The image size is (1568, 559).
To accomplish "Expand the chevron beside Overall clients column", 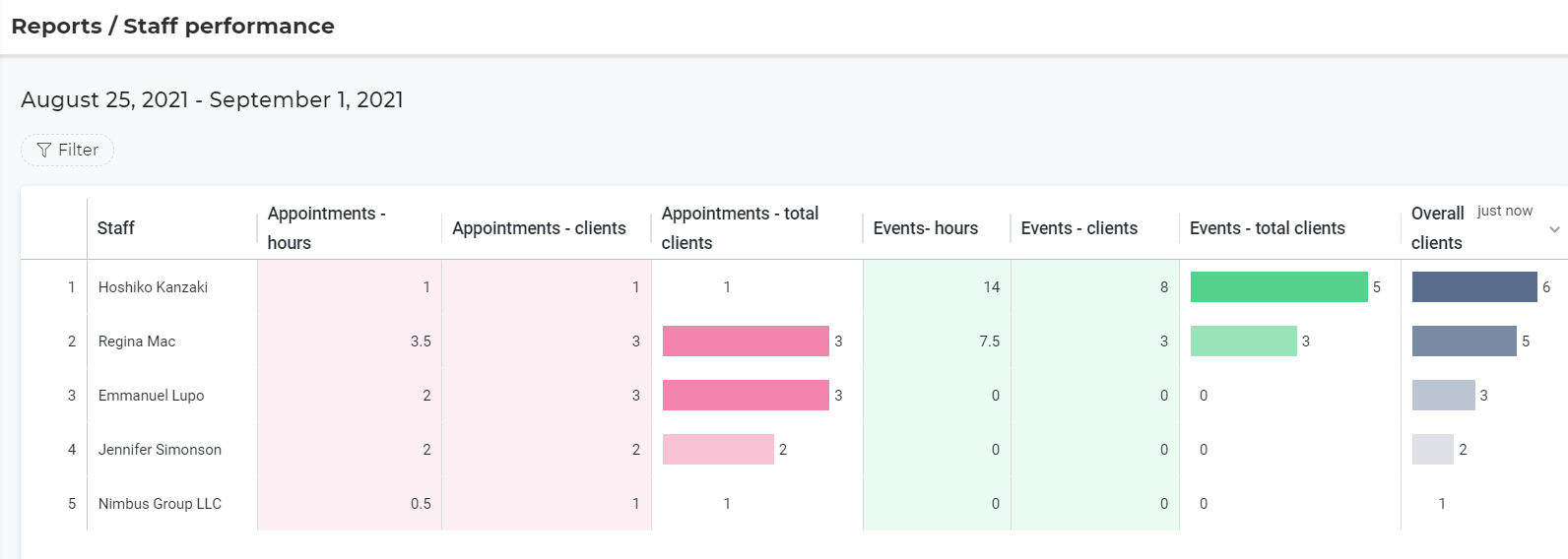I will coord(1554,229).
